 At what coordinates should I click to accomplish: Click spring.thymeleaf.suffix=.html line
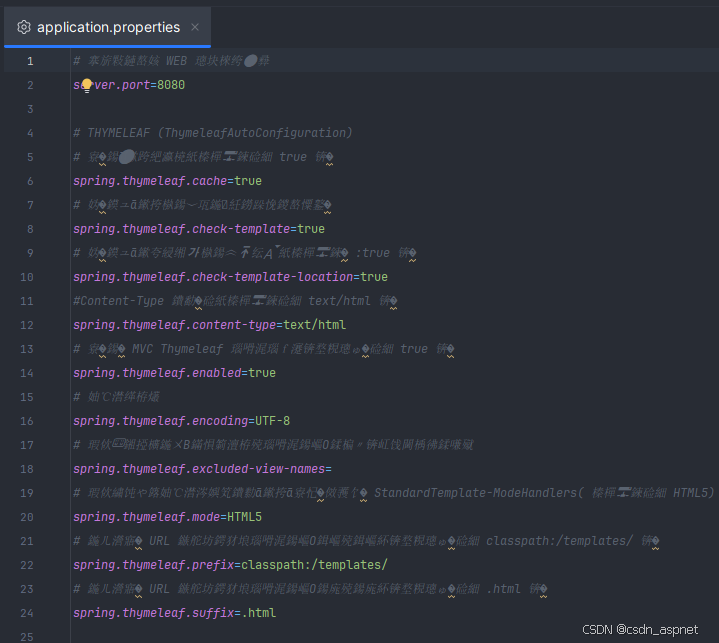174,613
